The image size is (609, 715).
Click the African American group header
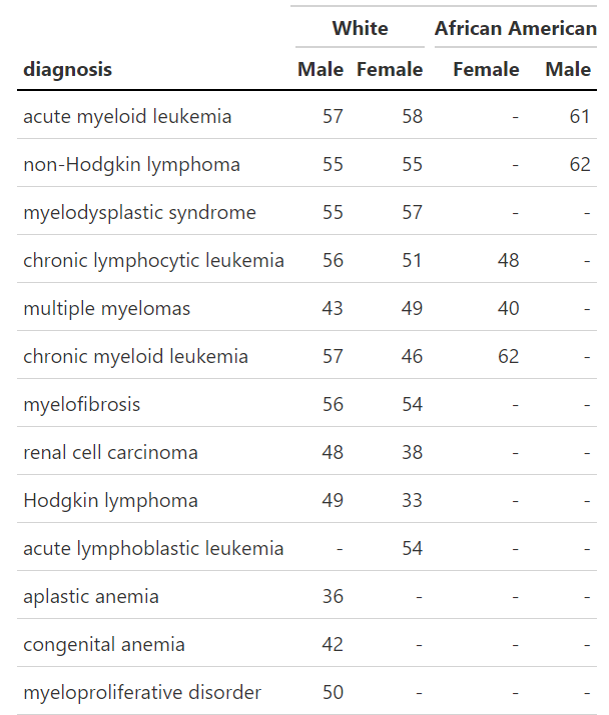(x=515, y=28)
